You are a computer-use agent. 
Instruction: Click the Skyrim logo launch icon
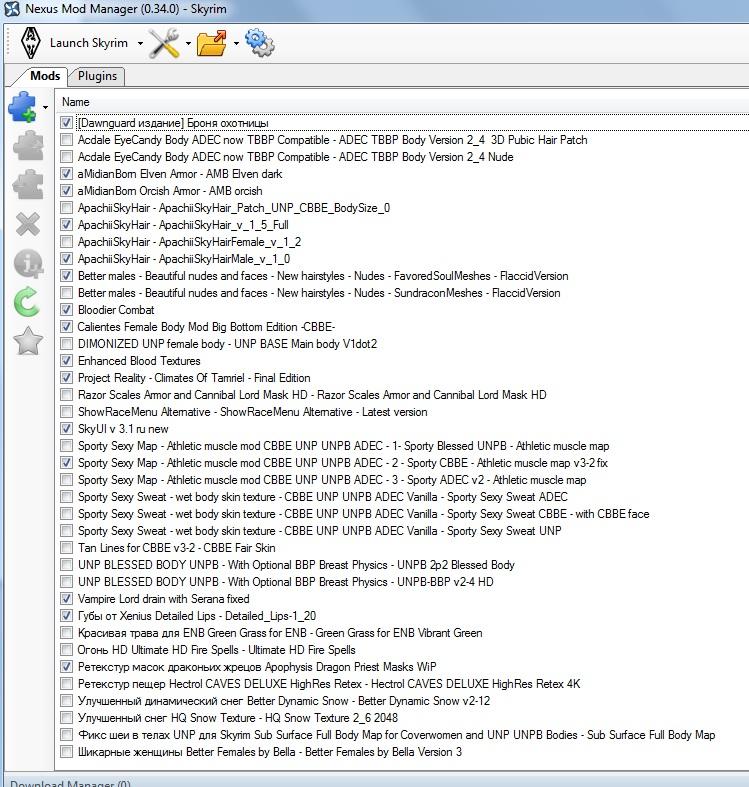pos(31,43)
